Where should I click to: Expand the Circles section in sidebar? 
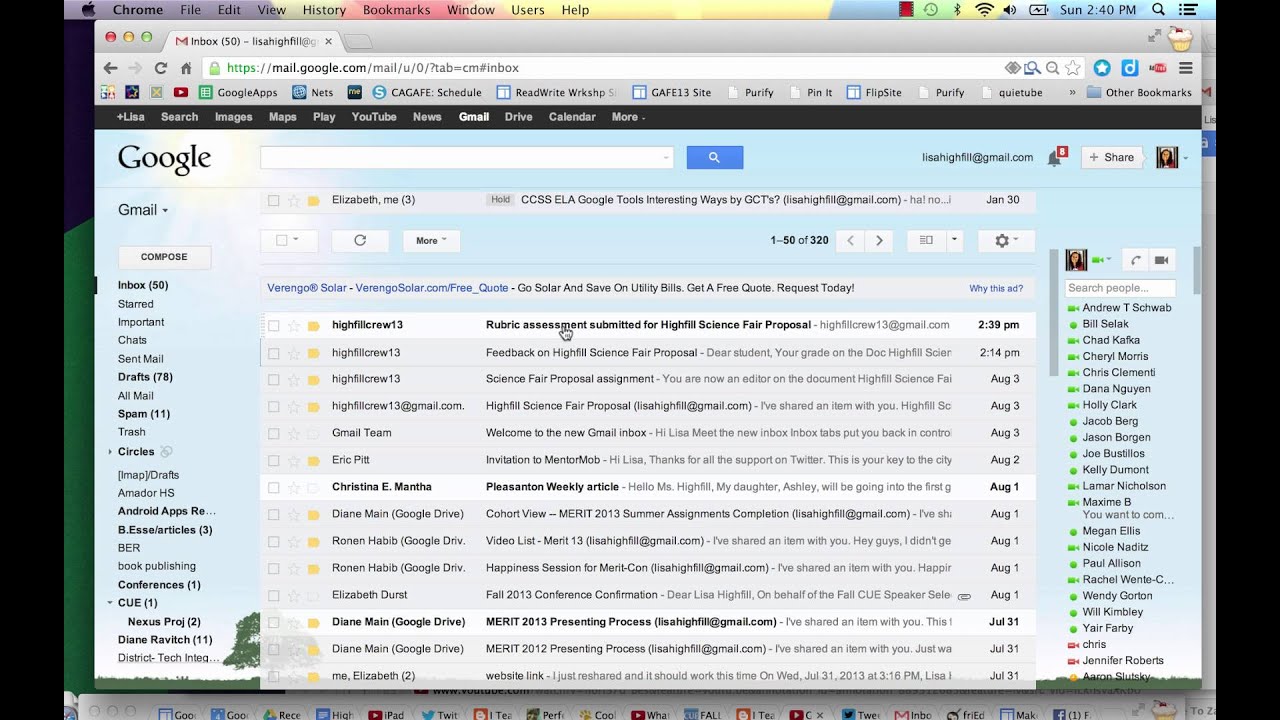110,452
